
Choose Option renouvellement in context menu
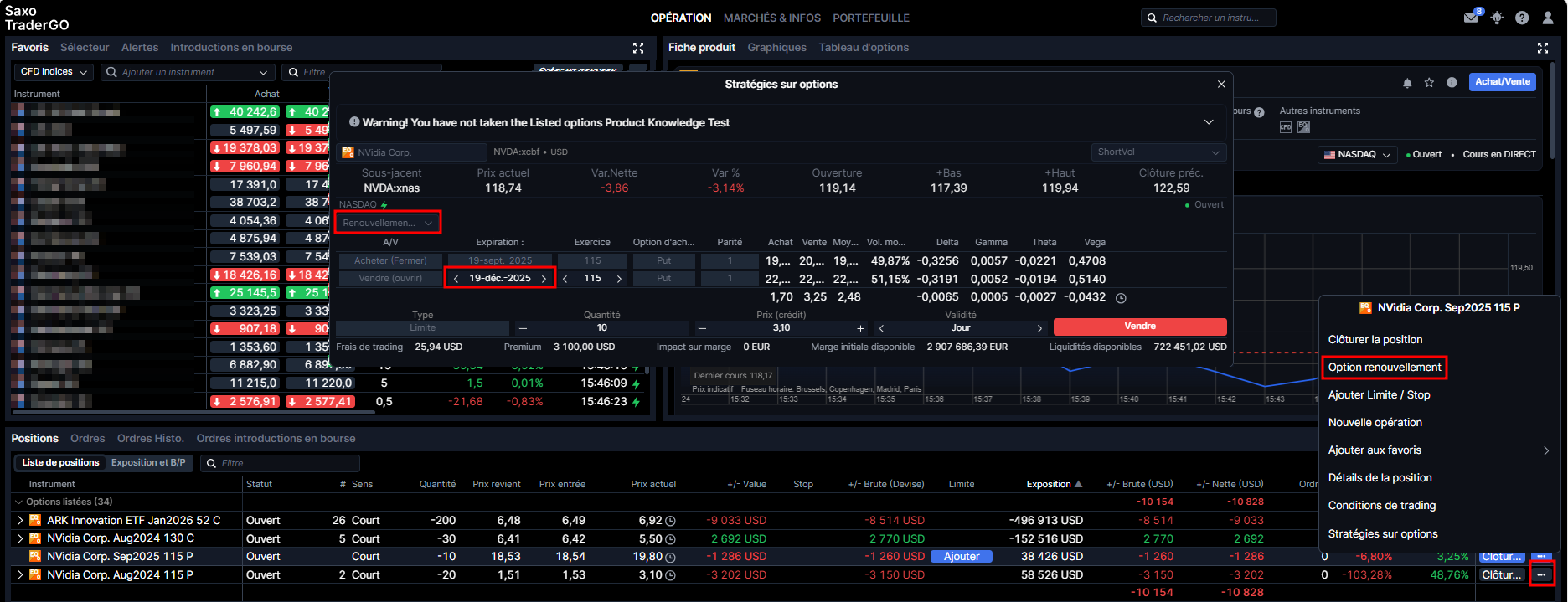point(1385,367)
